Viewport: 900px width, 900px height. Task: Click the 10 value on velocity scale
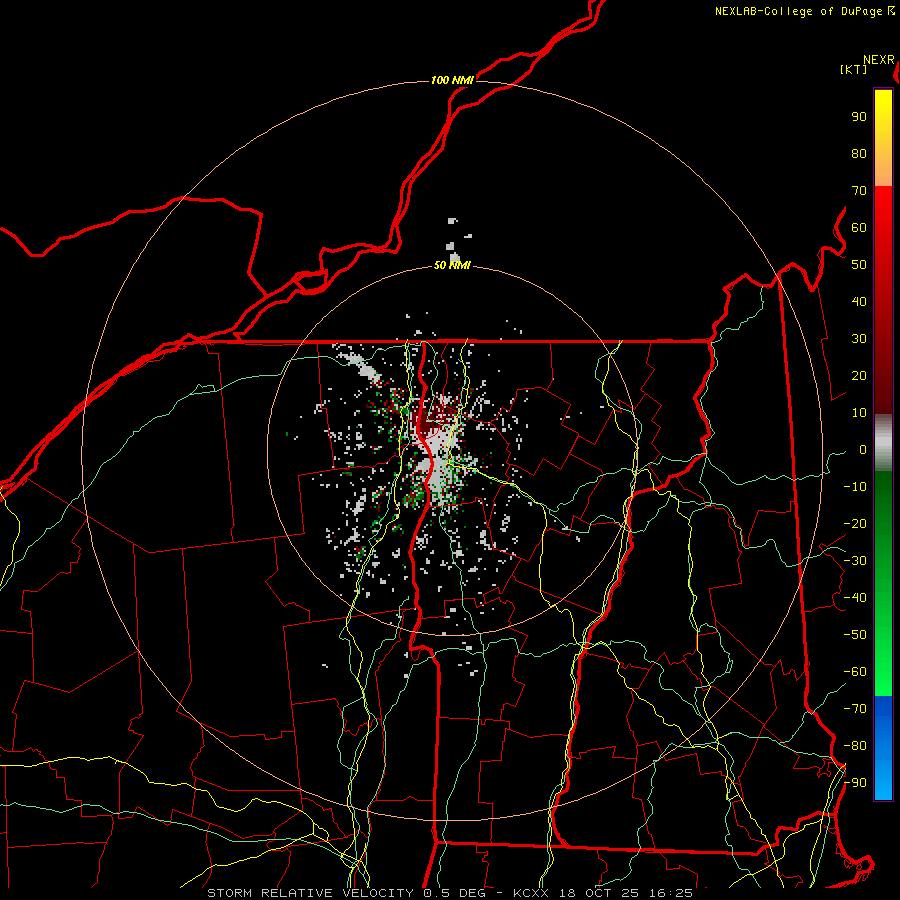coord(859,413)
